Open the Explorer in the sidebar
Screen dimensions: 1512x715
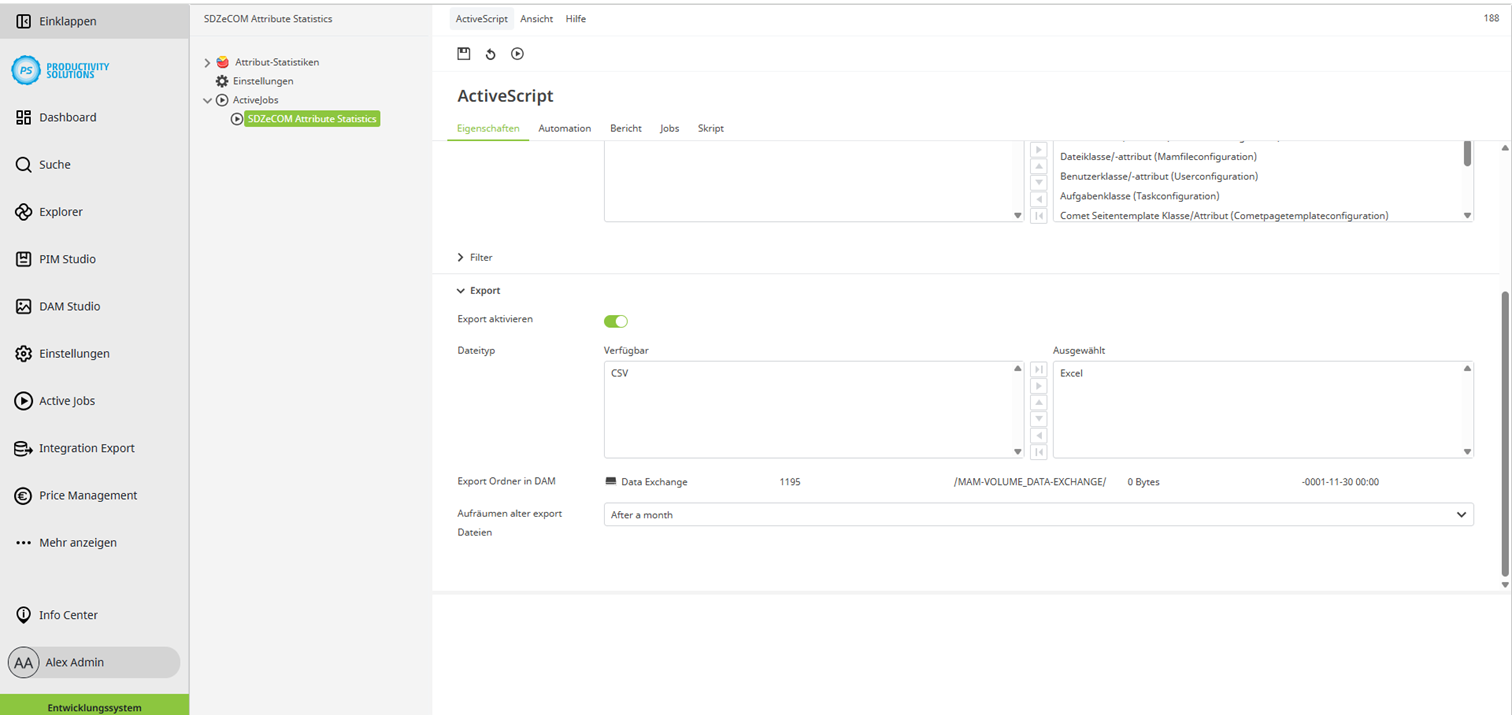pyautogui.click(x=60, y=212)
